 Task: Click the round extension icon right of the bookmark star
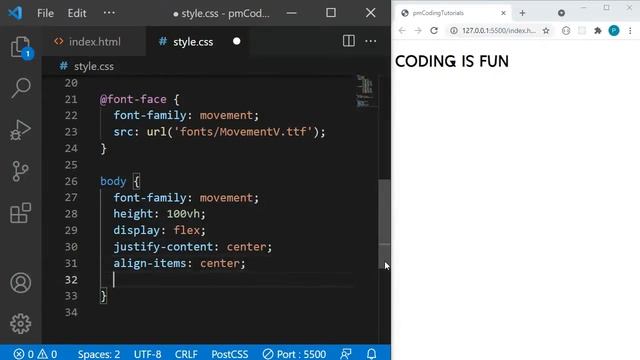[566, 31]
